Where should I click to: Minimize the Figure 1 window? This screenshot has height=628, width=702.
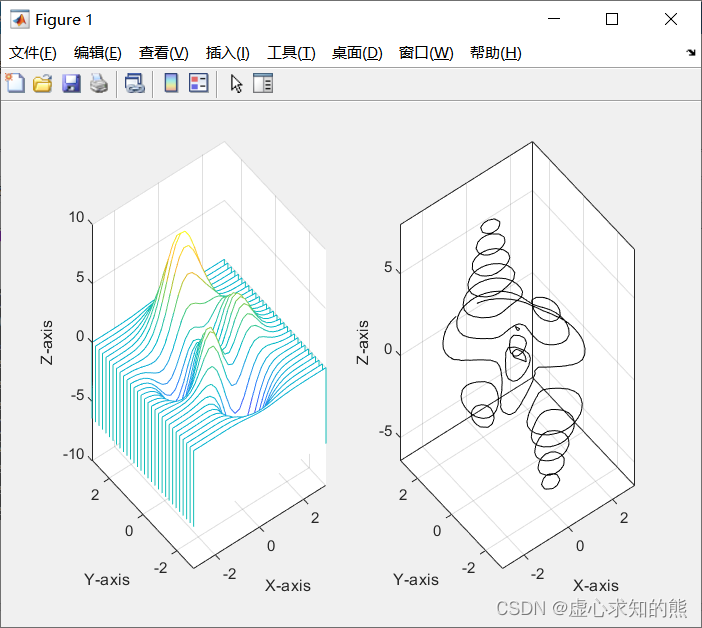pos(554,19)
